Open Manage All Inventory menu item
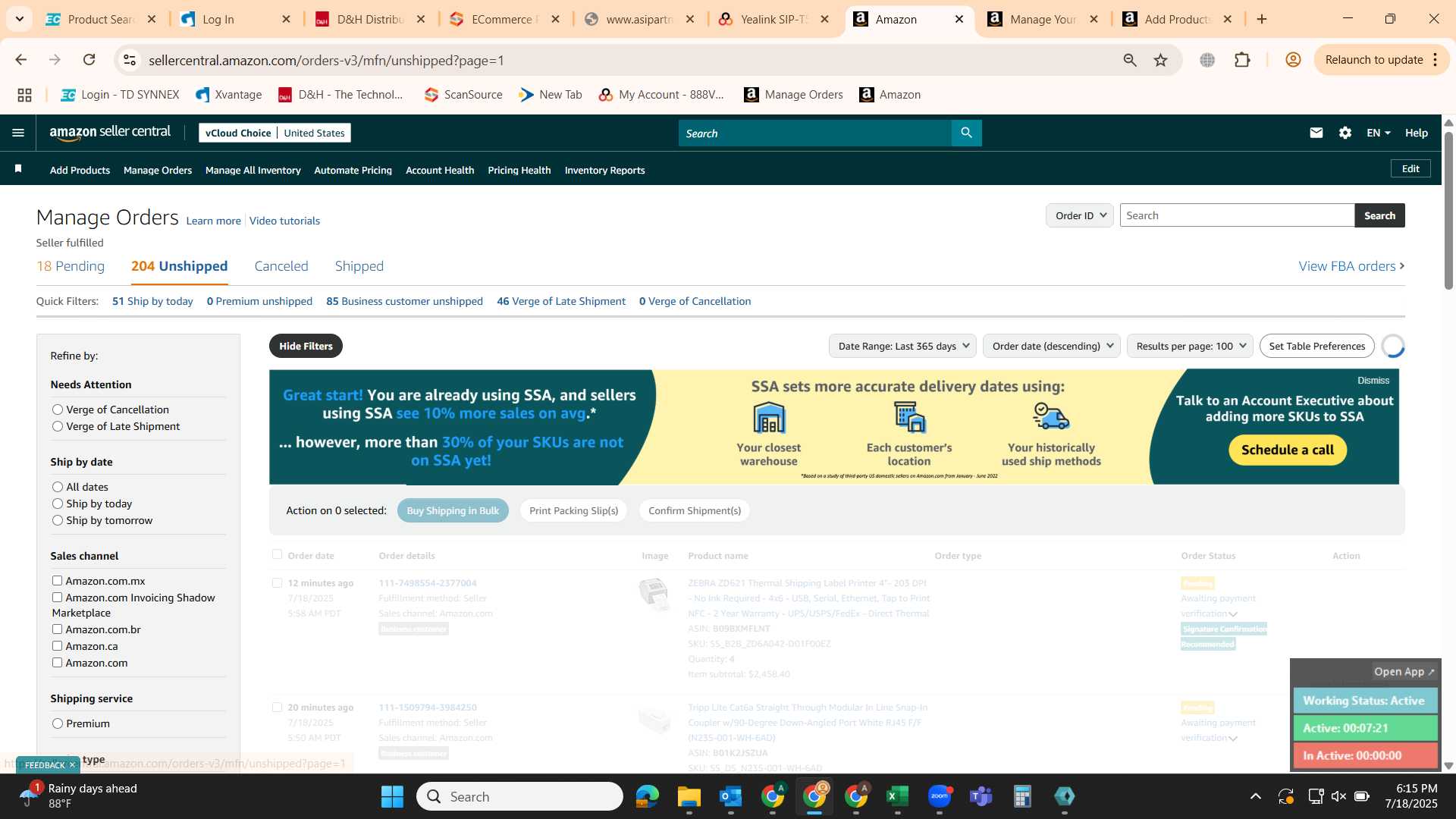 (x=253, y=170)
